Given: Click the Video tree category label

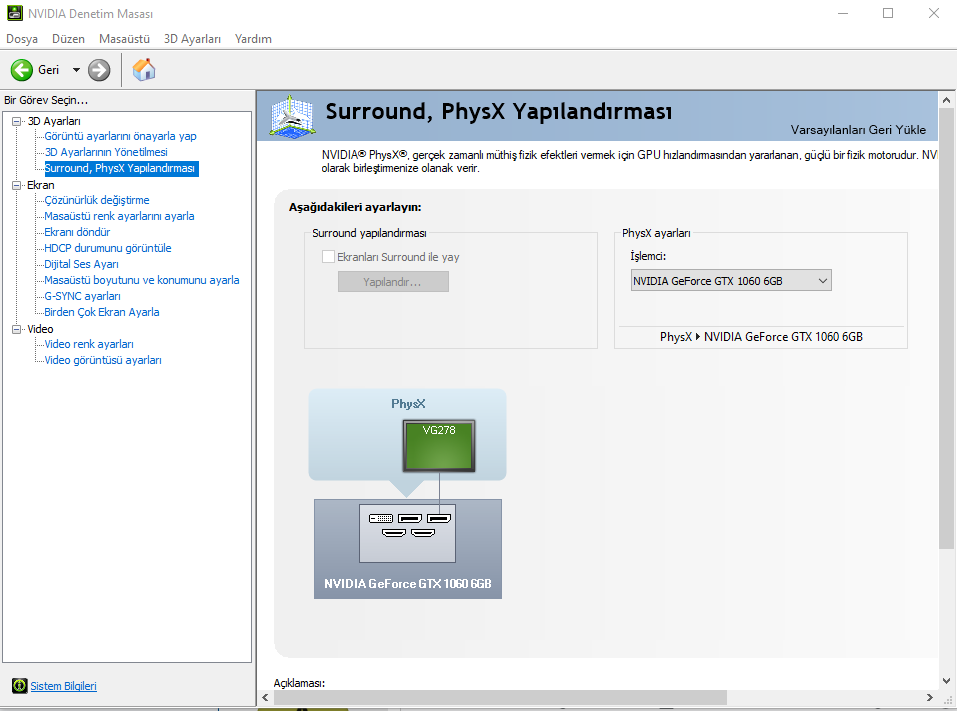Looking at the screenshot, I should point(40,330).
